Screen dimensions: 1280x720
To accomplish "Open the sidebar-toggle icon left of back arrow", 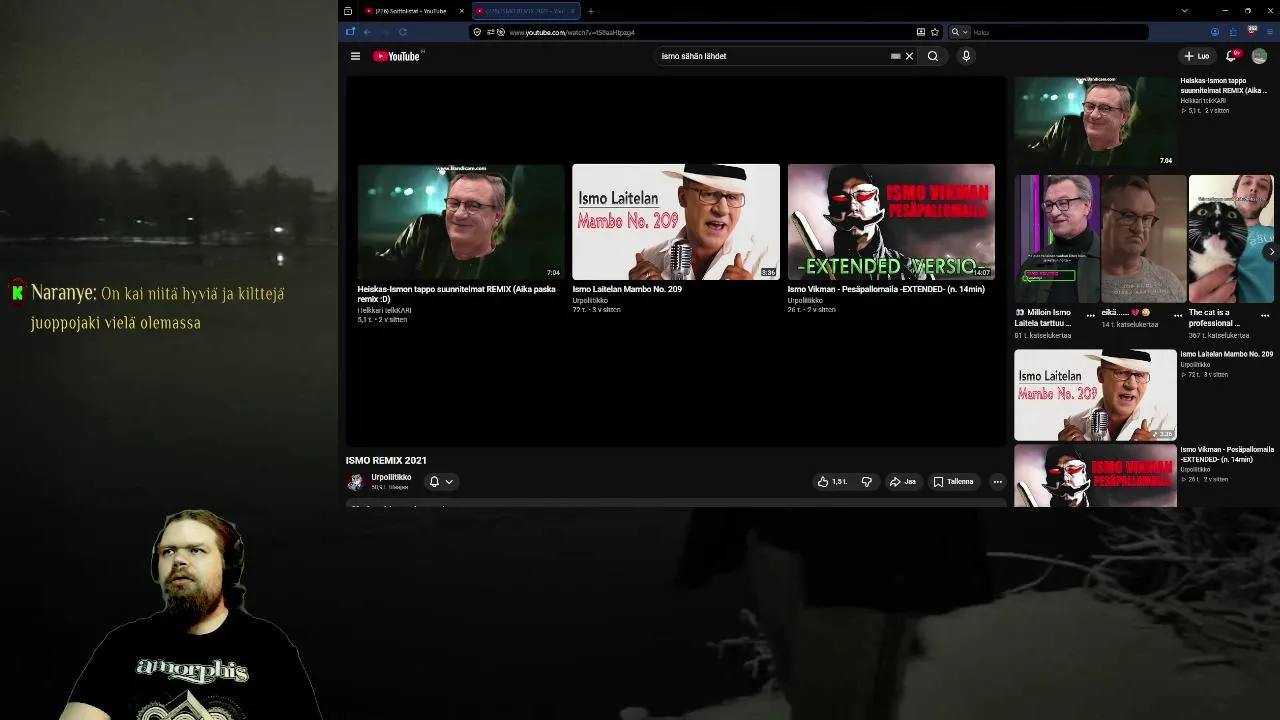I will pos(350,32).
